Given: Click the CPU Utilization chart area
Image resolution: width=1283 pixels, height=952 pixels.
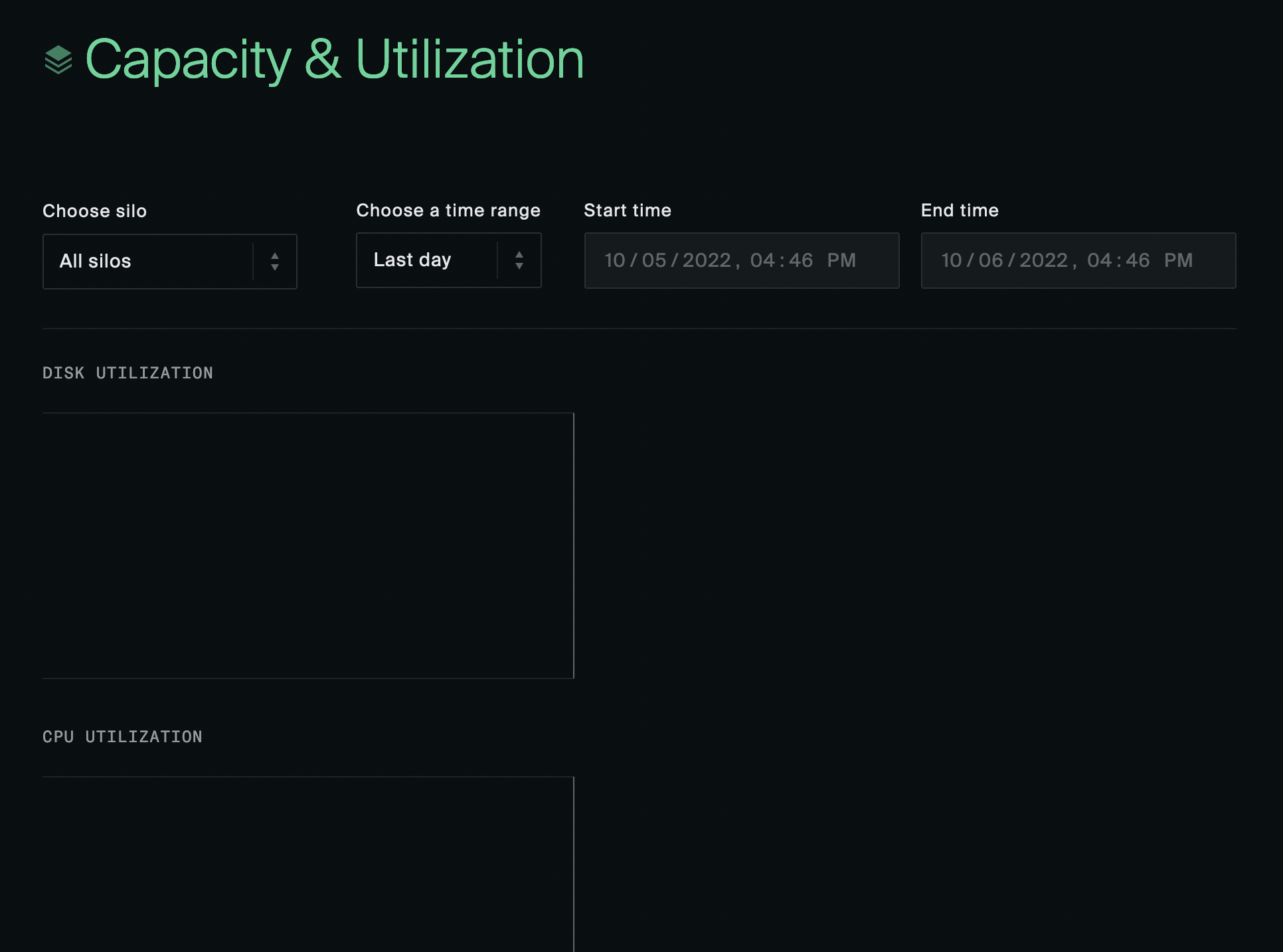Looking at the screenshot, I should click(x=308, y=863).
